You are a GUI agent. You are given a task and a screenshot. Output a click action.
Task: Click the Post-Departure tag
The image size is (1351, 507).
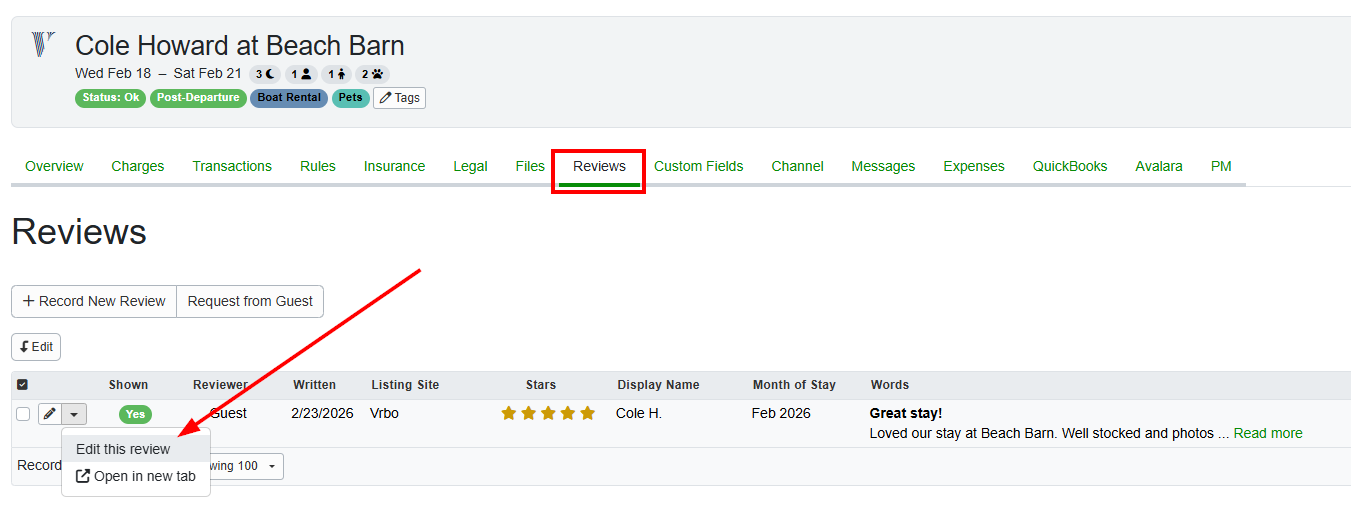198,98
